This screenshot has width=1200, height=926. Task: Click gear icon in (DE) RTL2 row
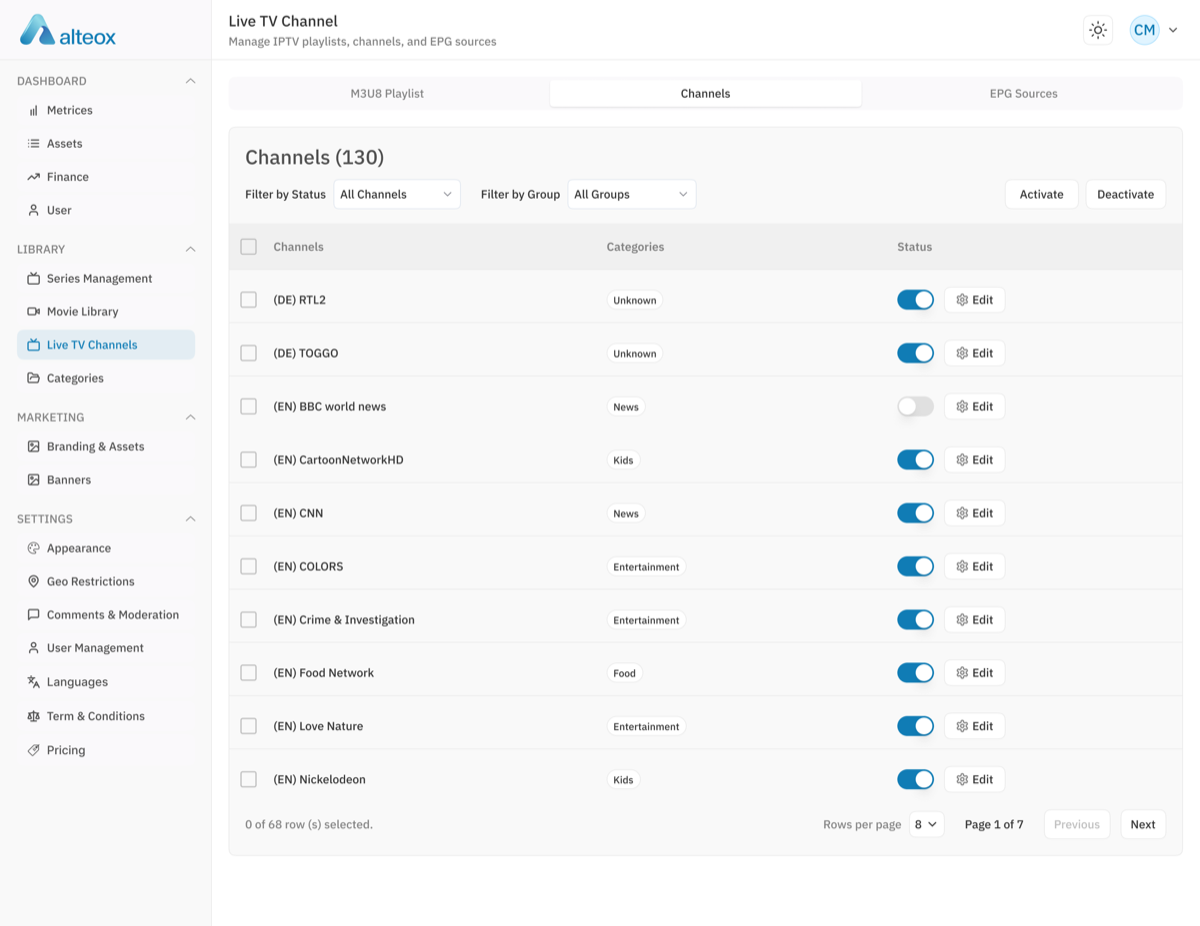point(962,300)
